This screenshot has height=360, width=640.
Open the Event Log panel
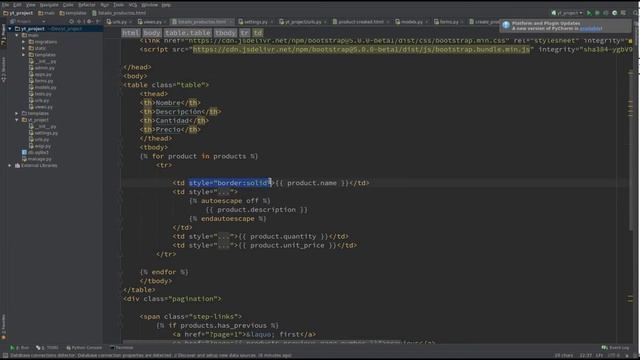click(616, 348)
